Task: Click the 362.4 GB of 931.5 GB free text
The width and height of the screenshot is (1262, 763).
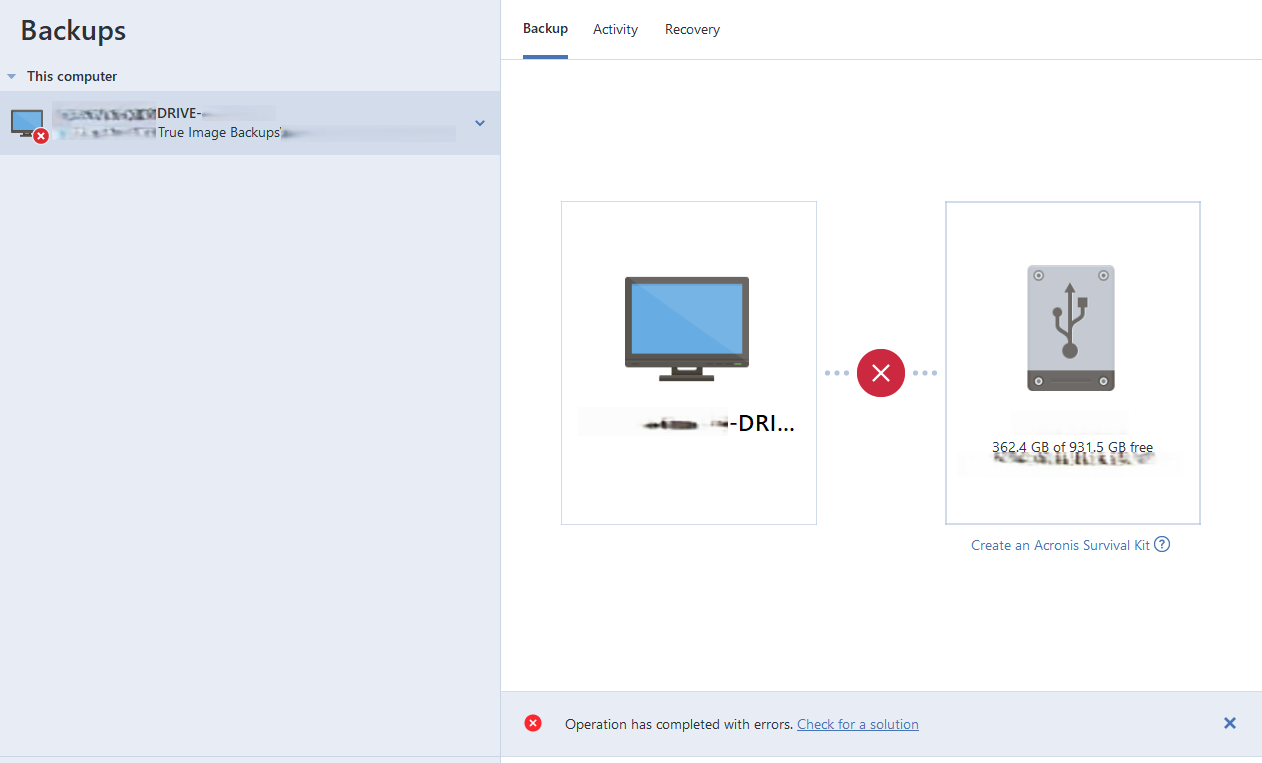Action: pos(1072,448)
